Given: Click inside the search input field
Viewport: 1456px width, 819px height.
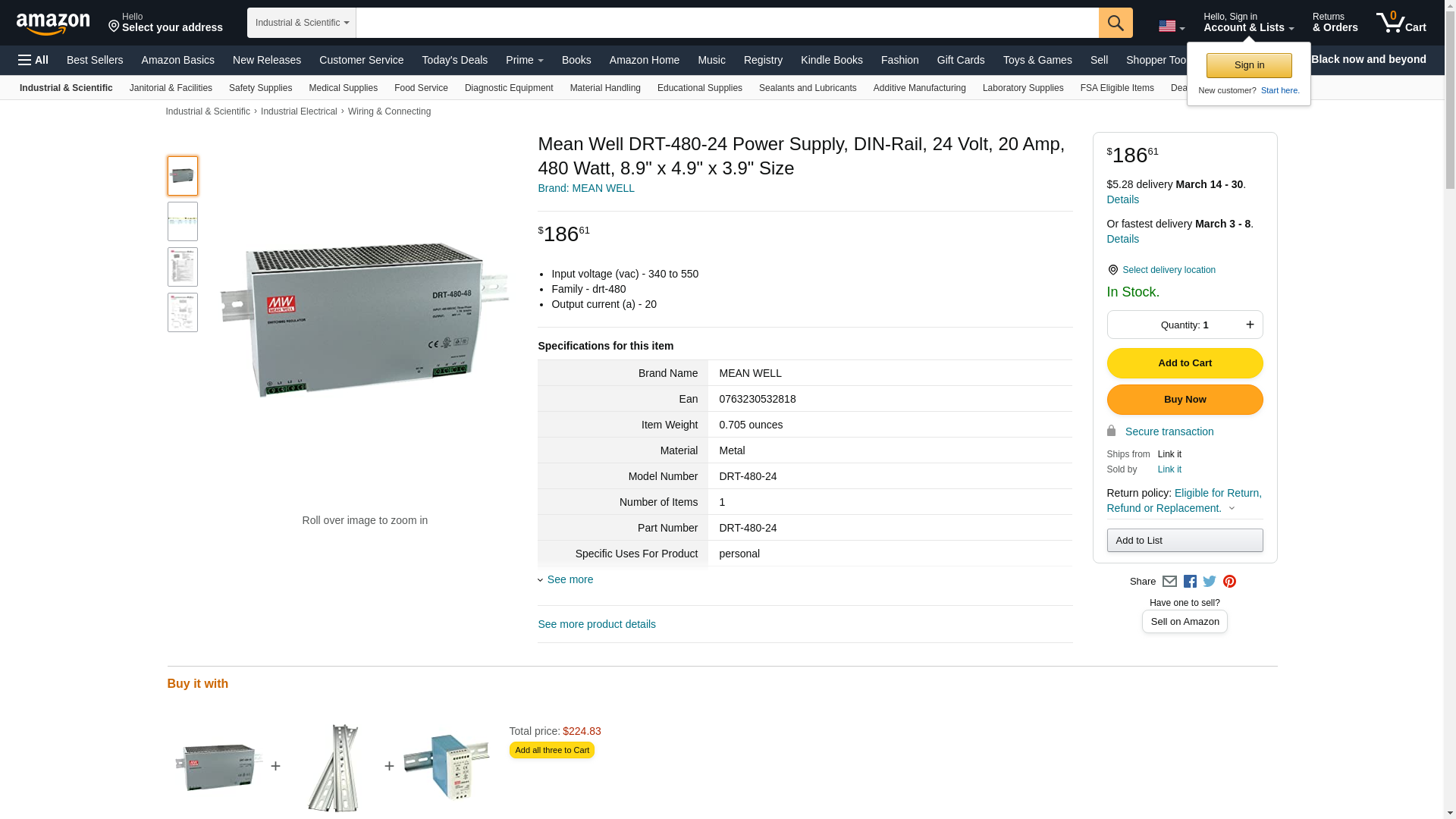Looking at the screenshot, I should point(726,23).
